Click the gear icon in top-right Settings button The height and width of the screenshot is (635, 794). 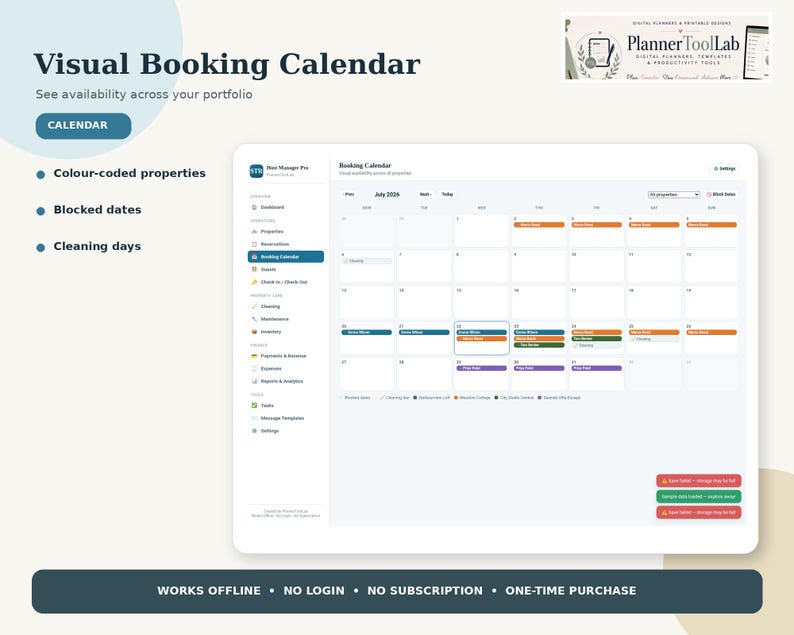[716, 169]
